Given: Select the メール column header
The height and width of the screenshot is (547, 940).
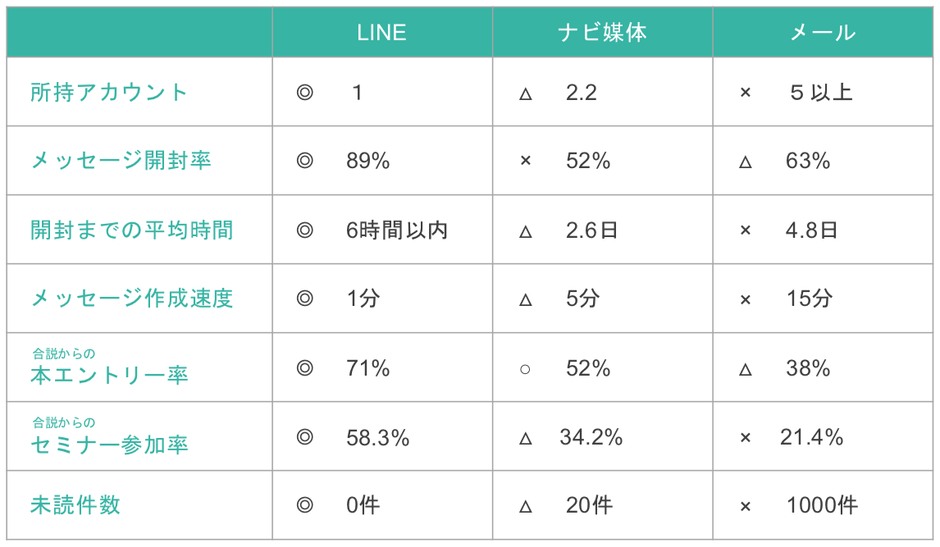Looking at the screenshot, I should click(822, 33).
